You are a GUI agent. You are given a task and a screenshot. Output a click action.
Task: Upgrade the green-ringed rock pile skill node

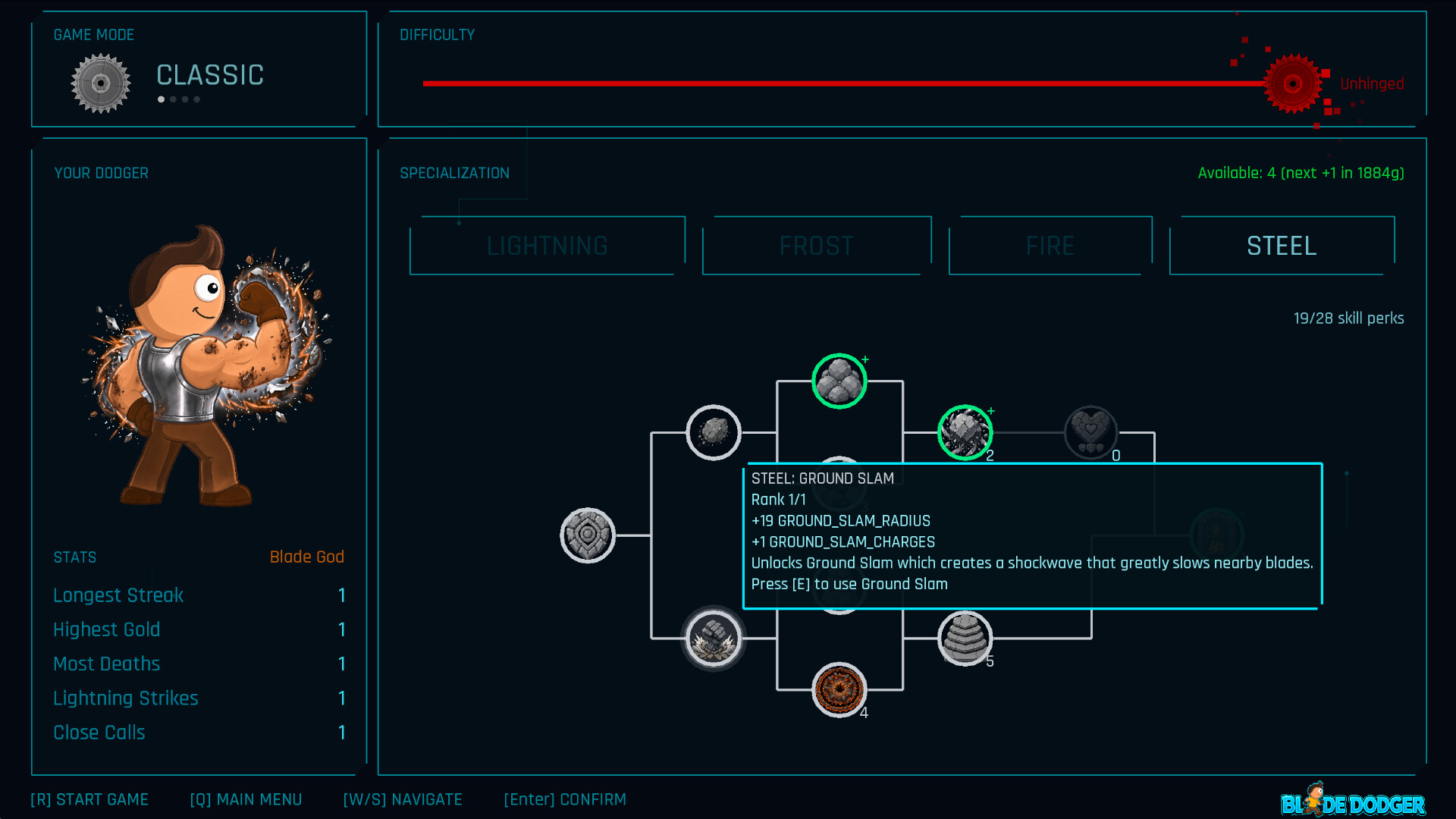coord(839,381)
